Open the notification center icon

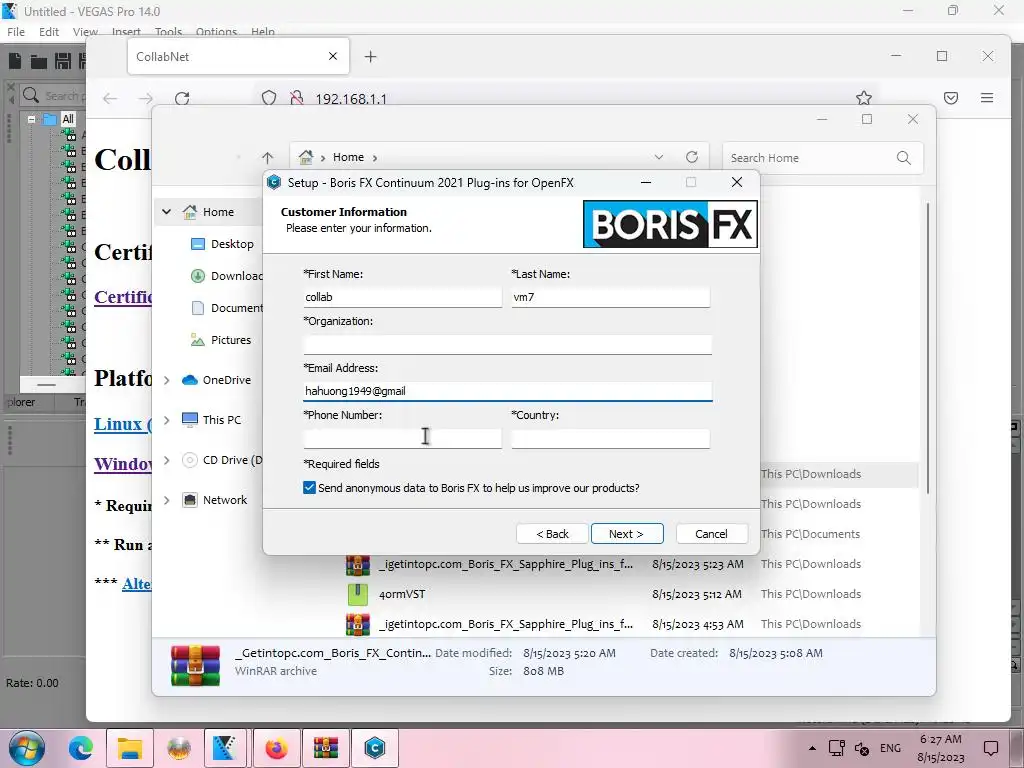(991, 748)
